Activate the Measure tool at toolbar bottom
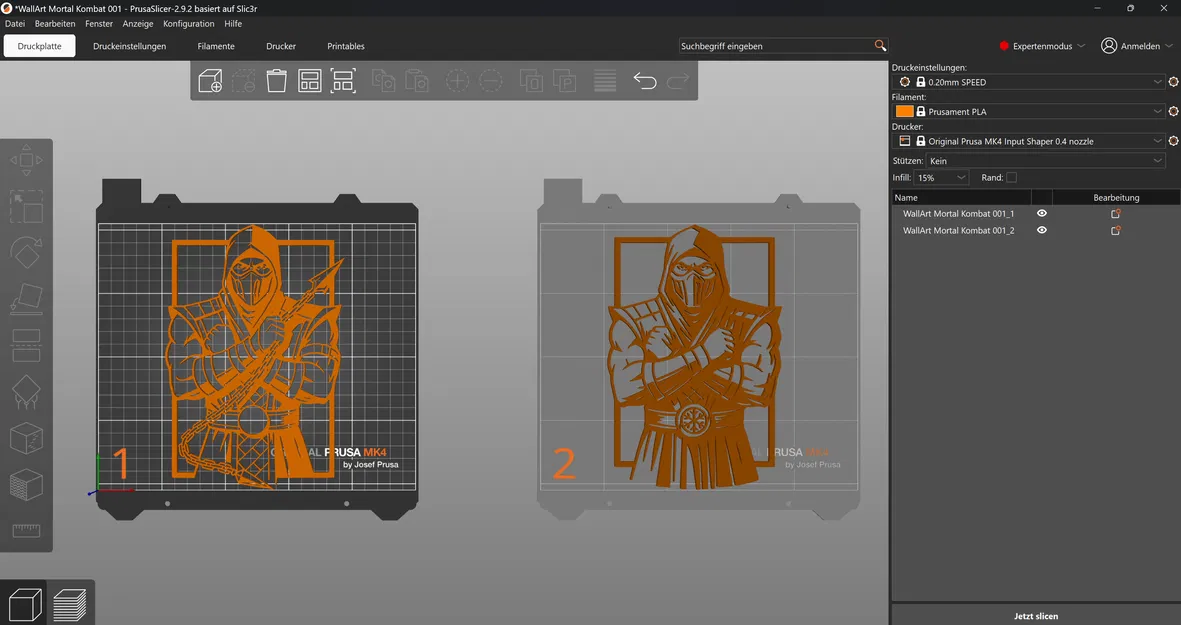The width and height of the screenshot is (1181, 625). click(26, 530)
